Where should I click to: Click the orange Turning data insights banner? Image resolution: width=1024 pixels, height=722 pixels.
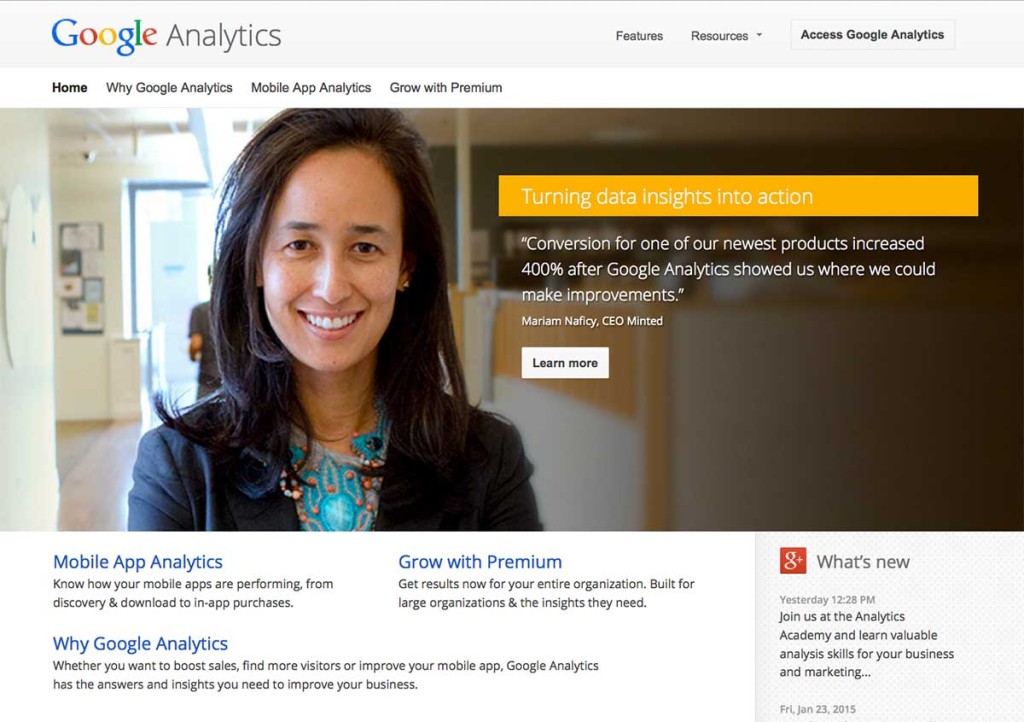[x=737, y=196]
